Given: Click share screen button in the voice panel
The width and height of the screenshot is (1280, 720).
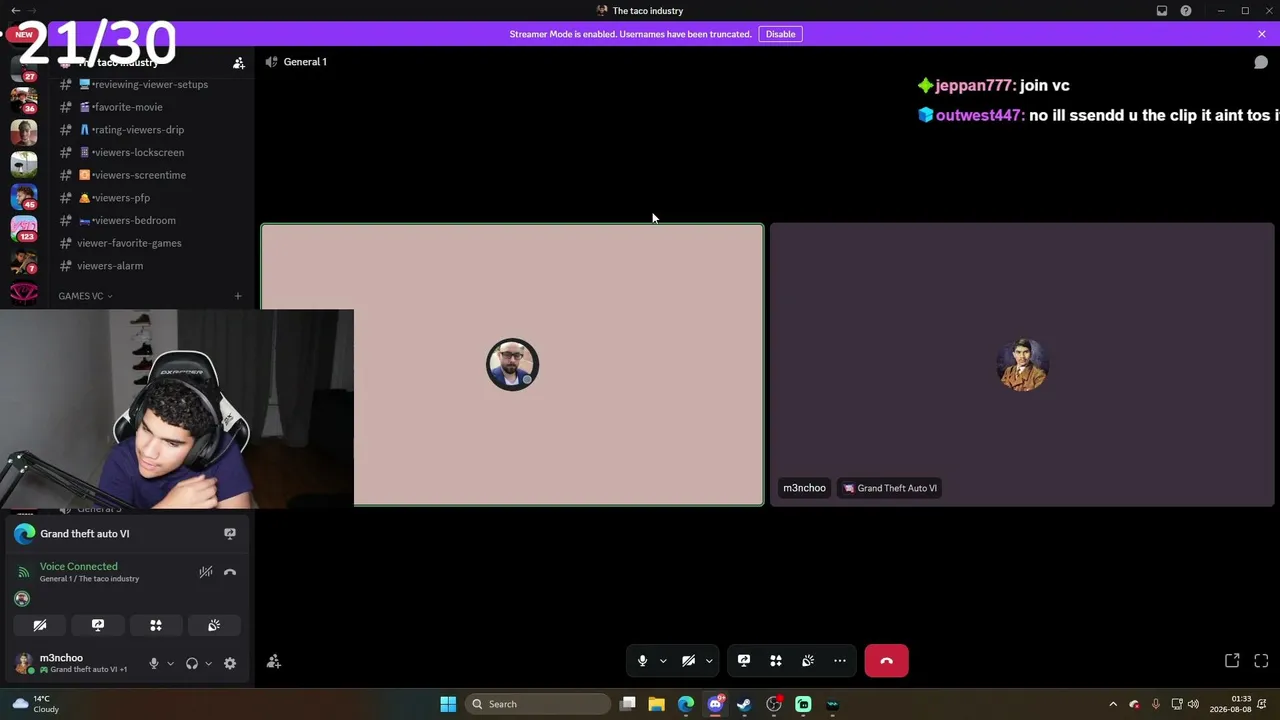Looking at the screenshot, I should 98,625.
